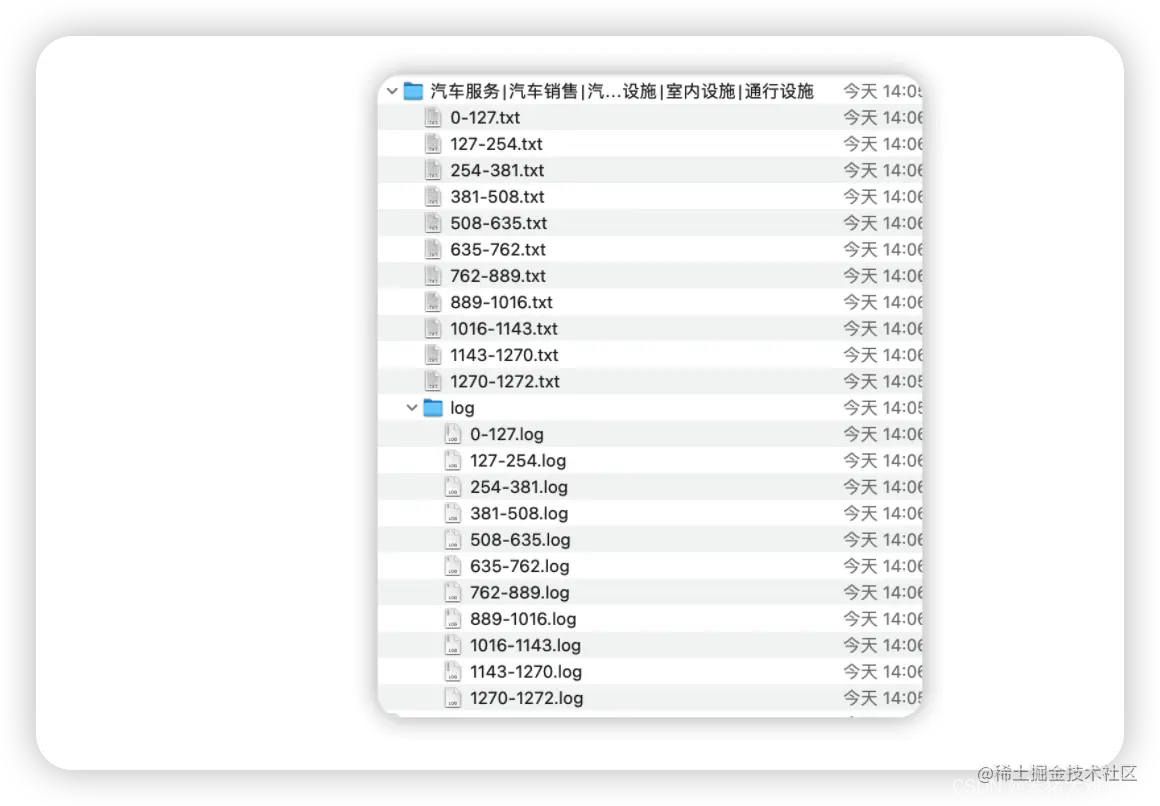Click the modified time of 1270-1272.log
1160x806 pixels.
tap(883, 698)
